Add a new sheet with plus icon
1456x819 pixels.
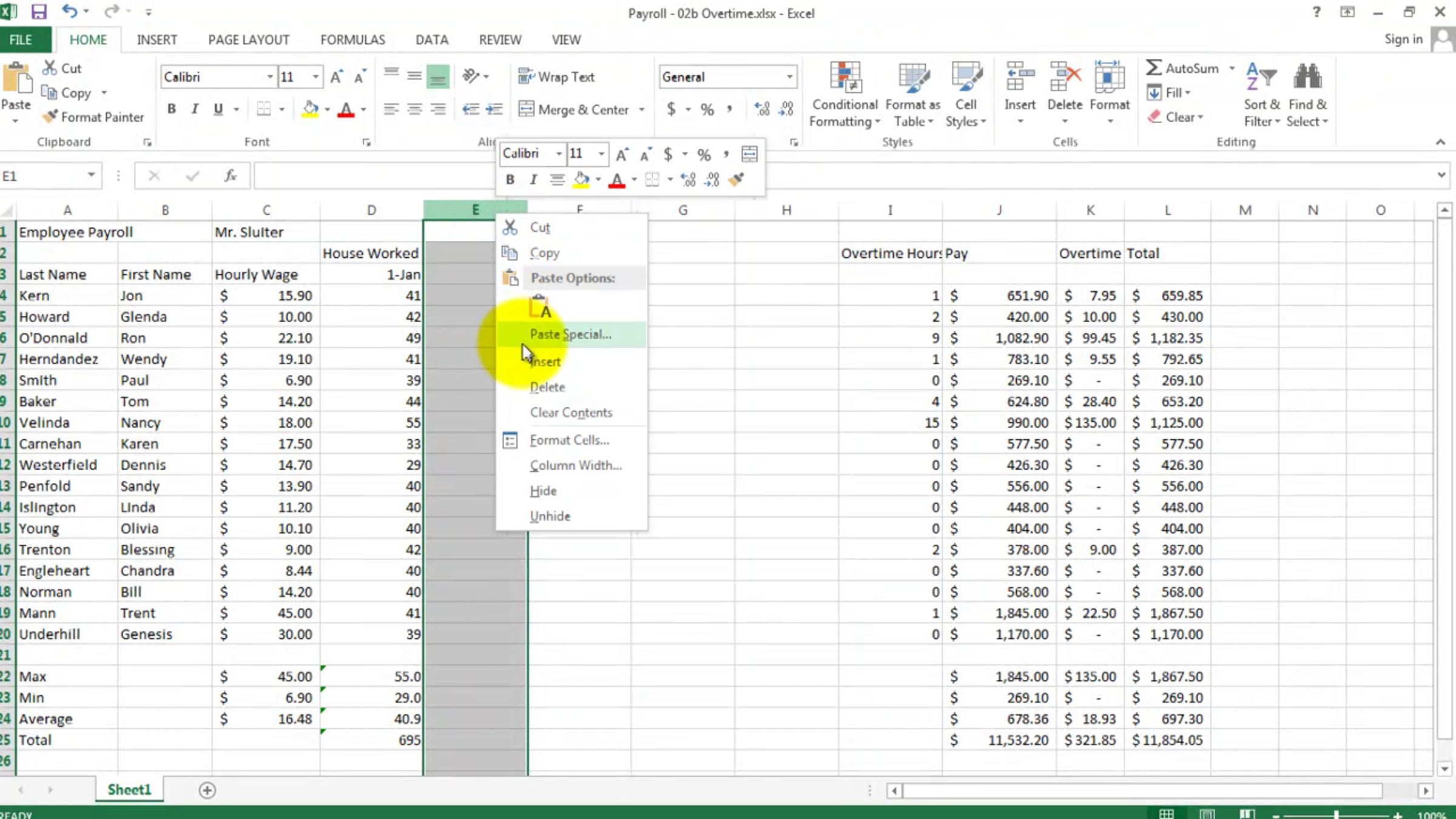(x=207, y=790)
